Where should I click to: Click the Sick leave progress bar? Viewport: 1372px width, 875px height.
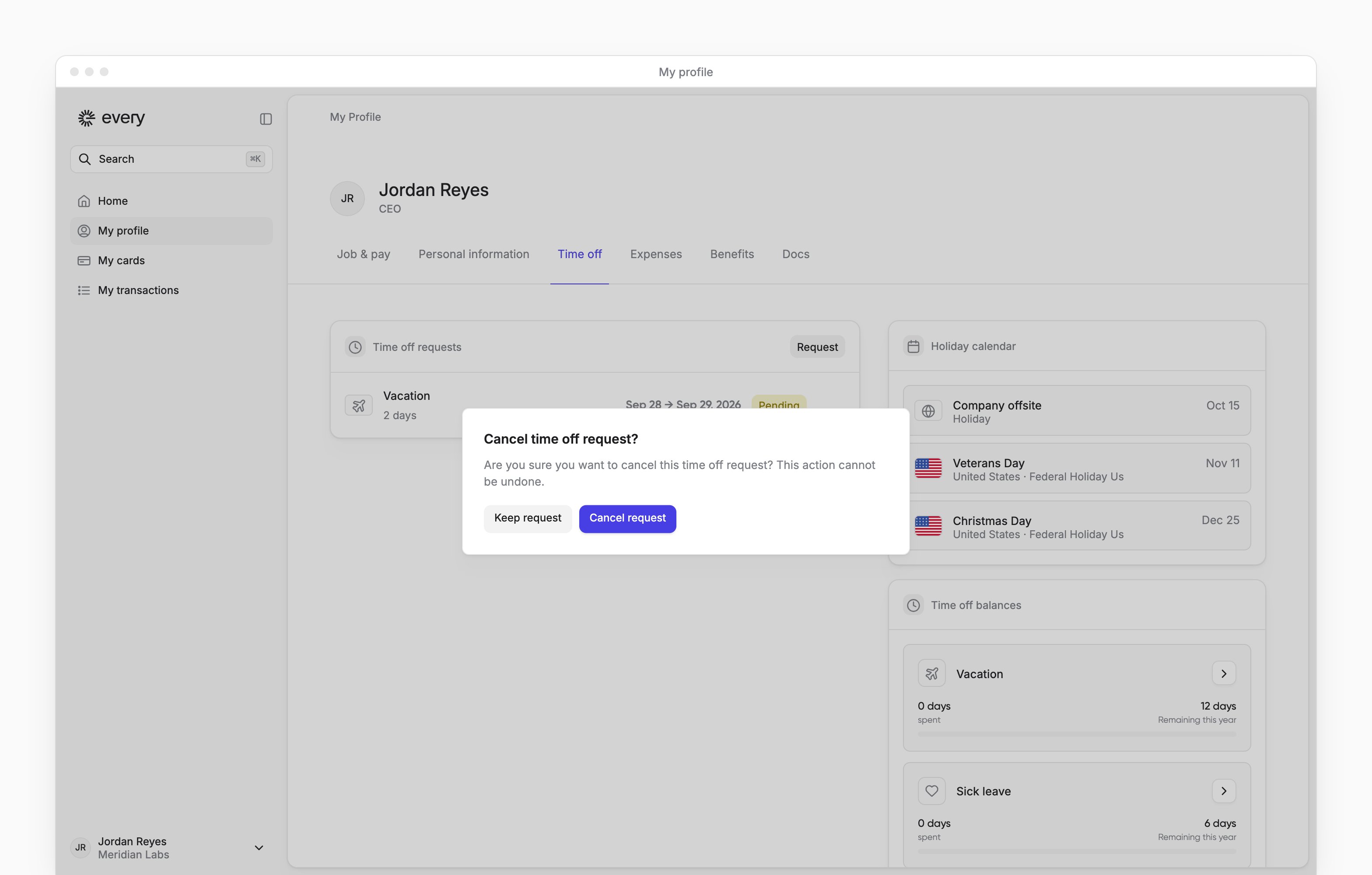(1077, 852)
